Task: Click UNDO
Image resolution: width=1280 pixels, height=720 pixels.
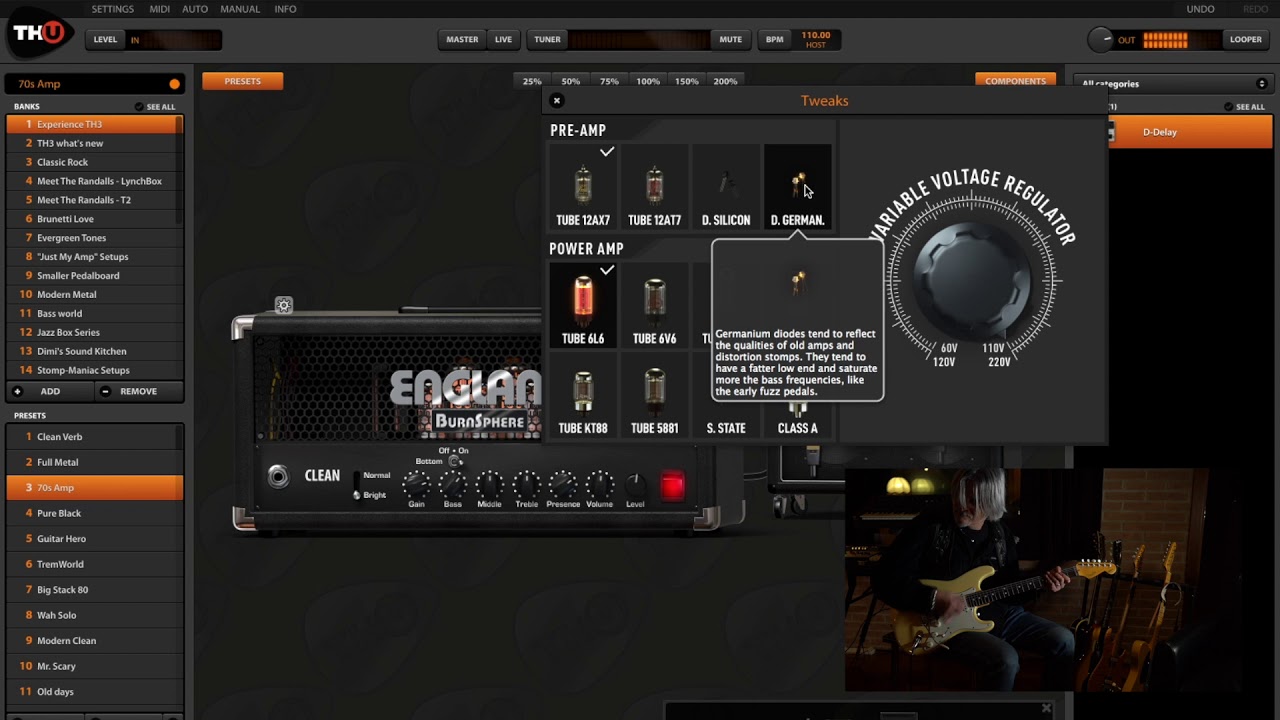Action: click(1200, 9)
